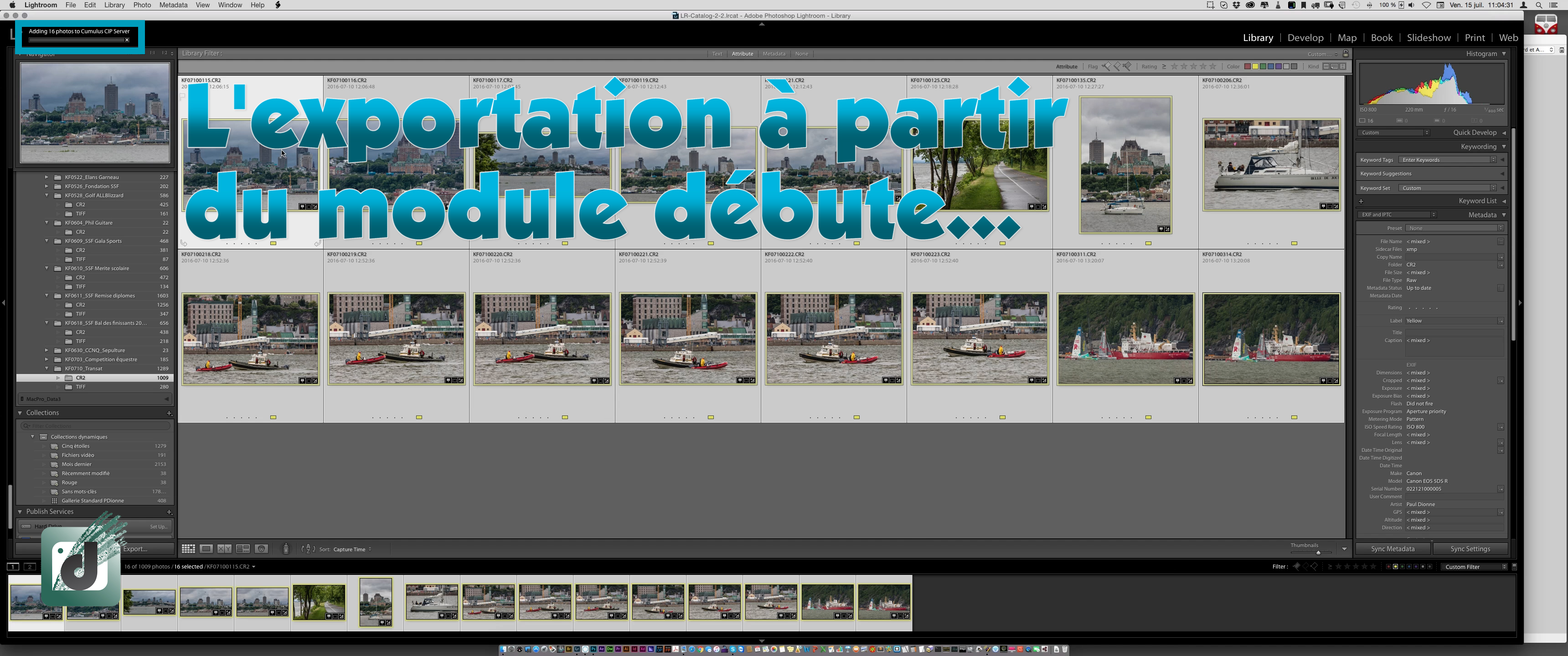Open the Apple menu

(x=12, y=5)
